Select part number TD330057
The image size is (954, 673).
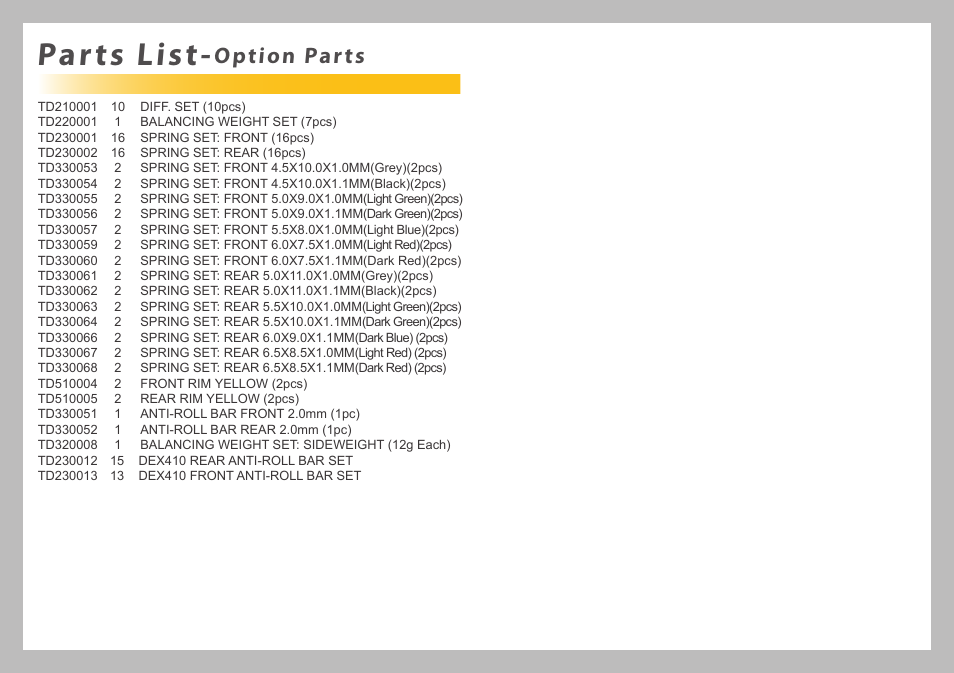coord(68,230)
